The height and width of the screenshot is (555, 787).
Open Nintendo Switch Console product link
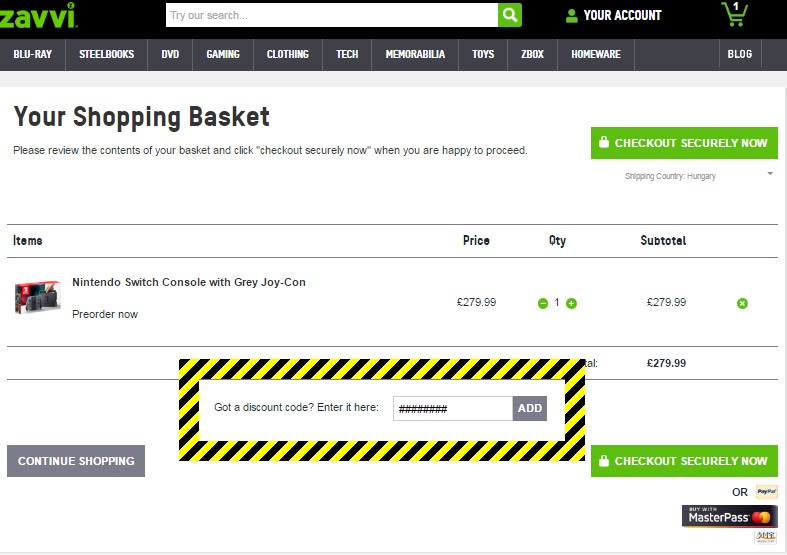tap(189, 282)
